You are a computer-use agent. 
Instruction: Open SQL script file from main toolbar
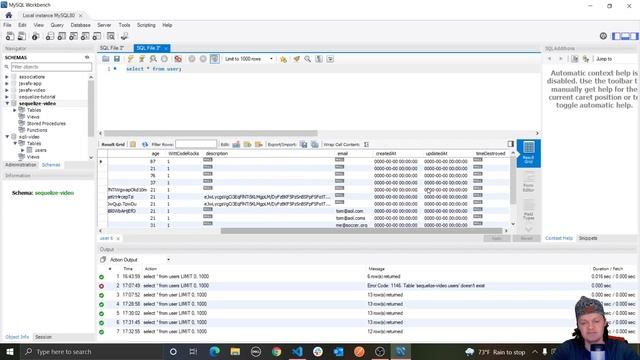(x=22, y=36)
